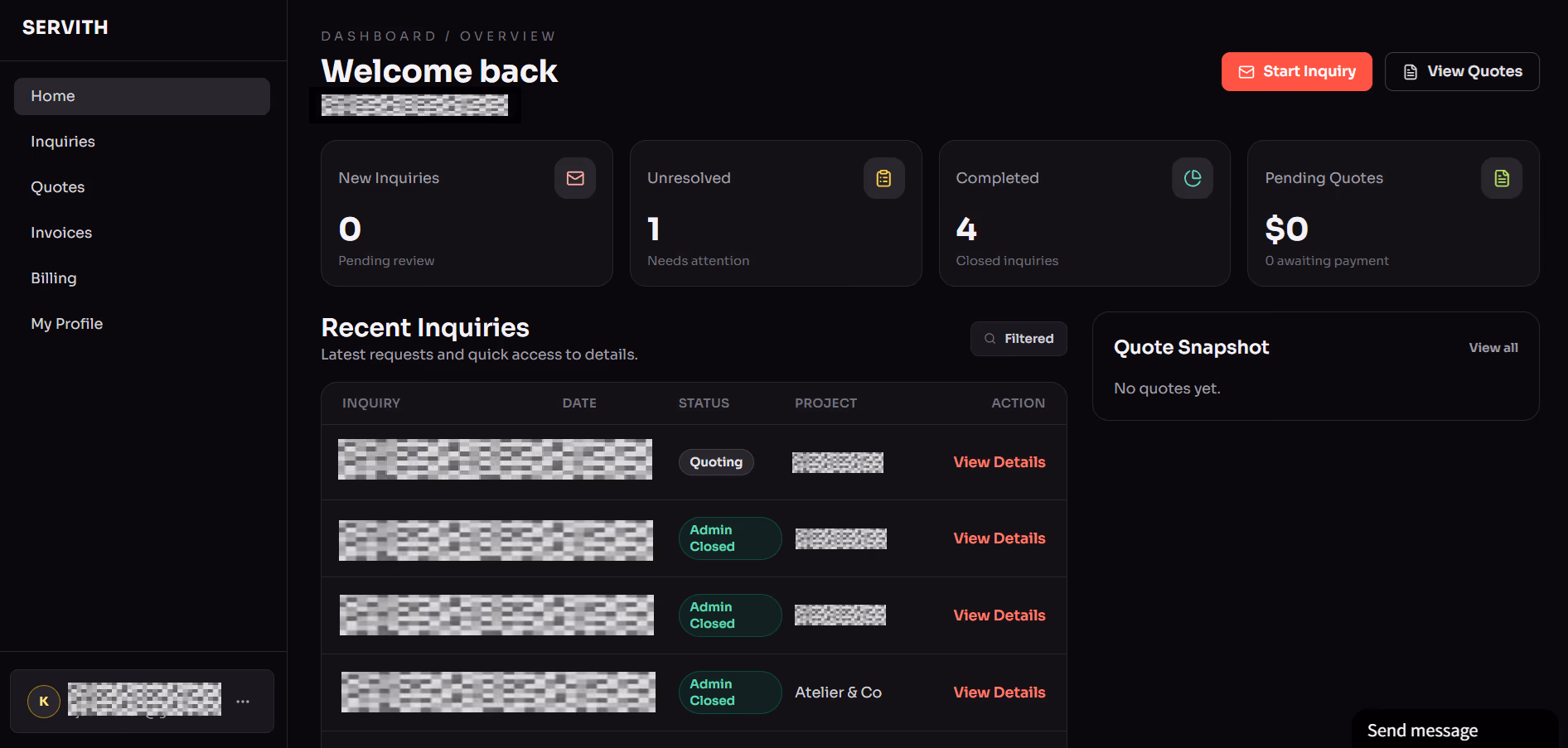Image resolution: width=1568 pixels, height=748 pixels.
Task: Select Billing from the sidebar
Action: (54, 278)
